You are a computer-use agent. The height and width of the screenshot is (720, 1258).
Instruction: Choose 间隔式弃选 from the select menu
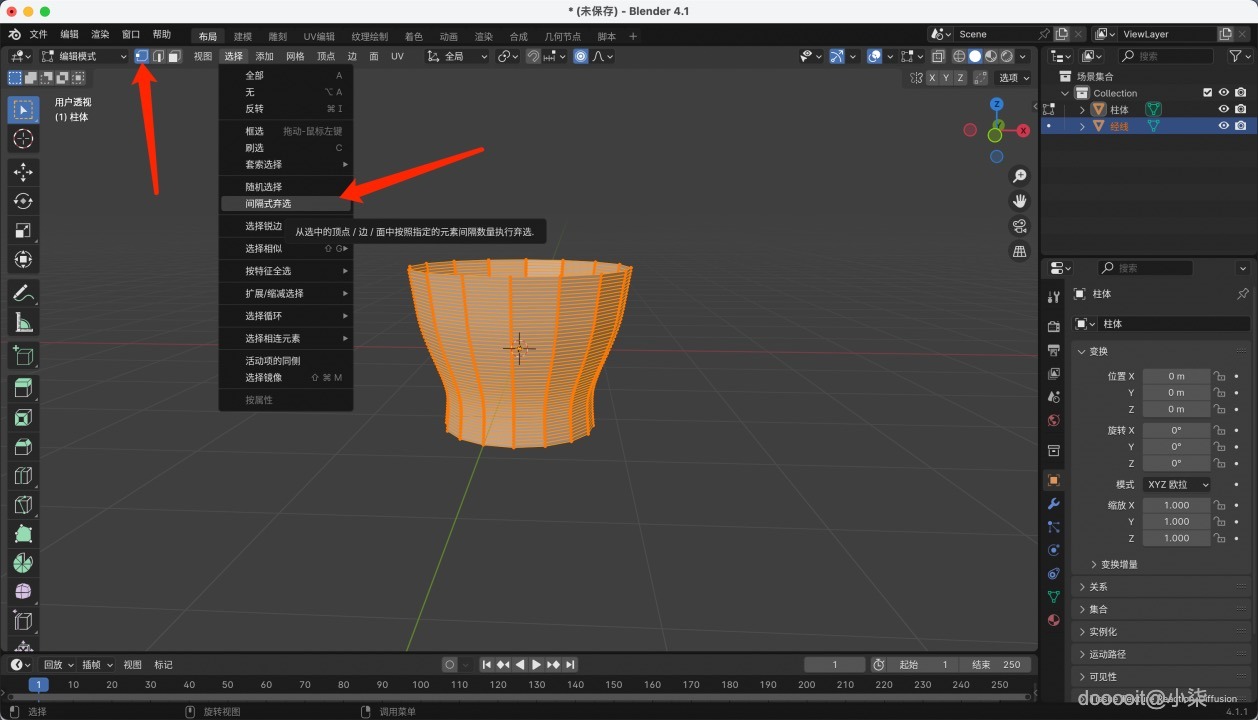click(268, 204)
